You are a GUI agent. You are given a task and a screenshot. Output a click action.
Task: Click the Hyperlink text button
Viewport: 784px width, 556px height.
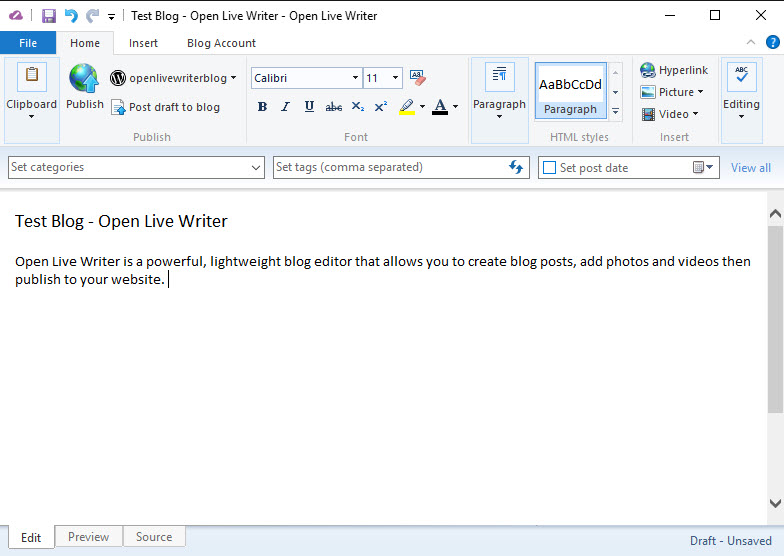(x=683, y=70)
